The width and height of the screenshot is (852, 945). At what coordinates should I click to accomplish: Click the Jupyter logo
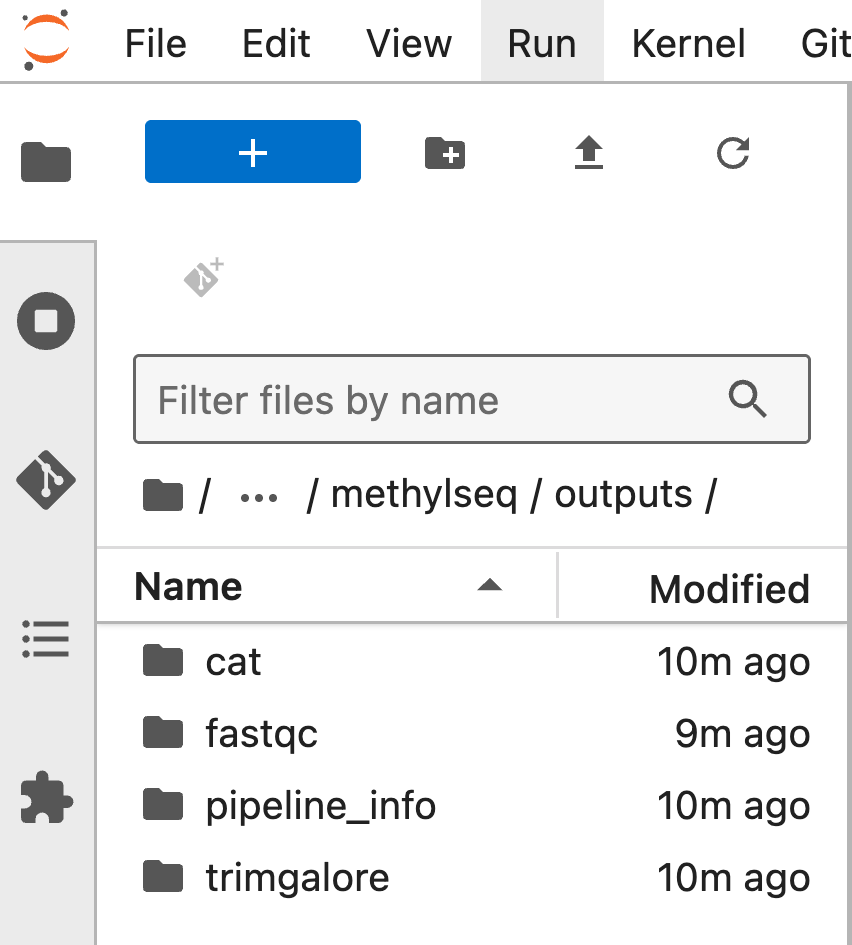(46, 40)
